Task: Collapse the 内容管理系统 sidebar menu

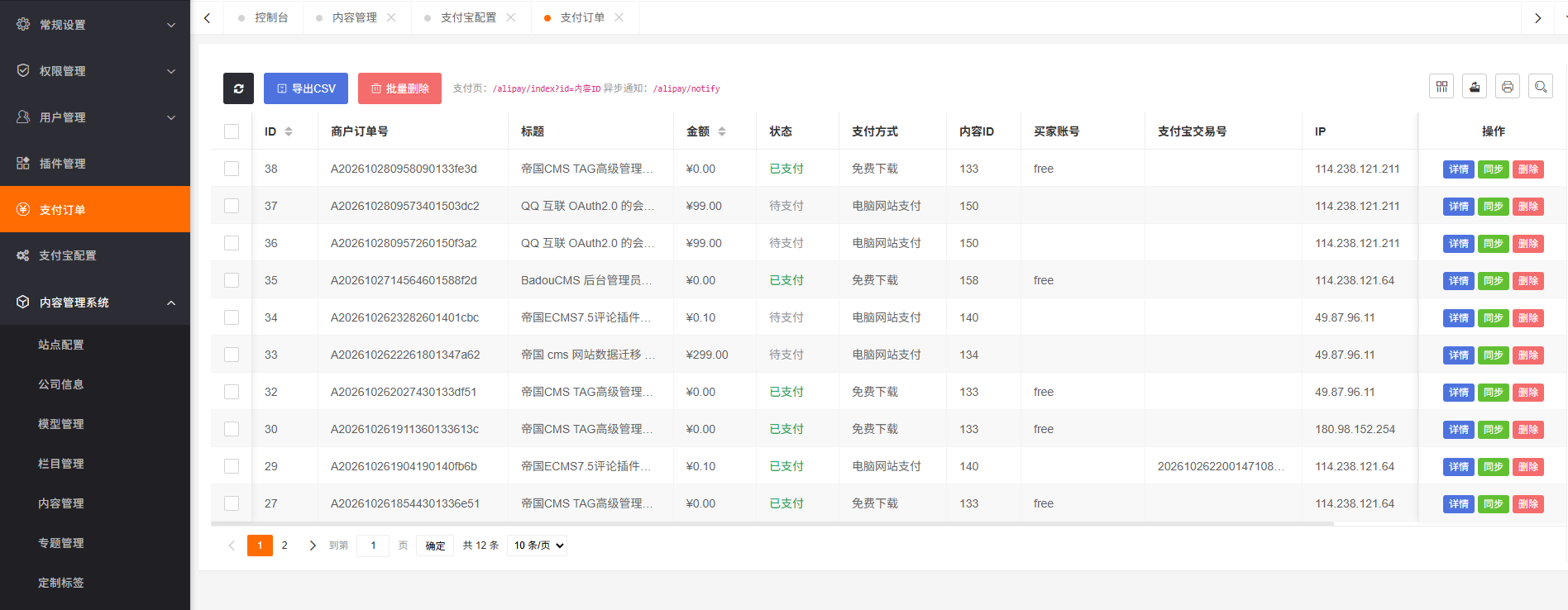Action: click(x=95, y=303)
